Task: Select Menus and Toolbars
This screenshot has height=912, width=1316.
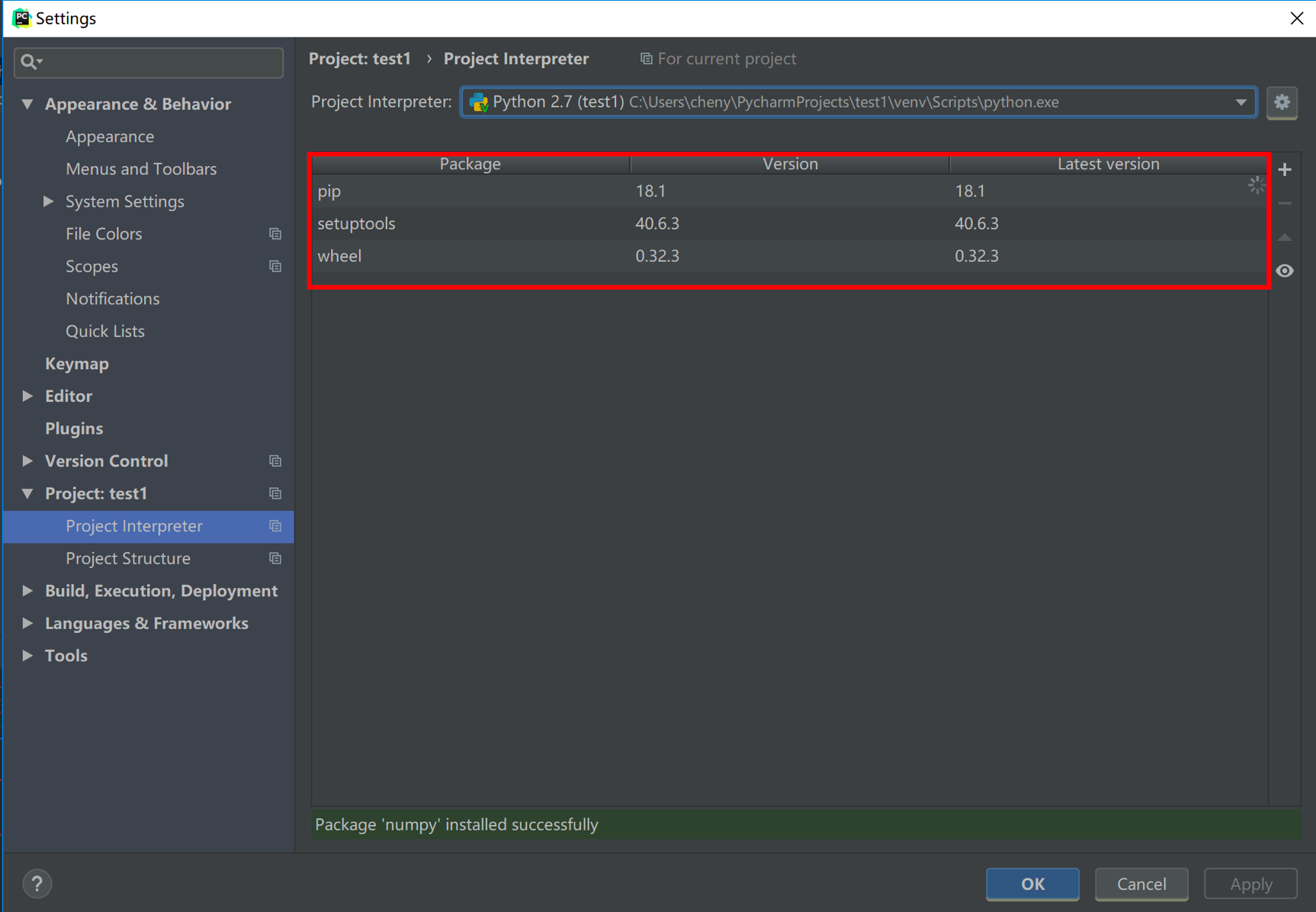Action: tap(141, 169)
